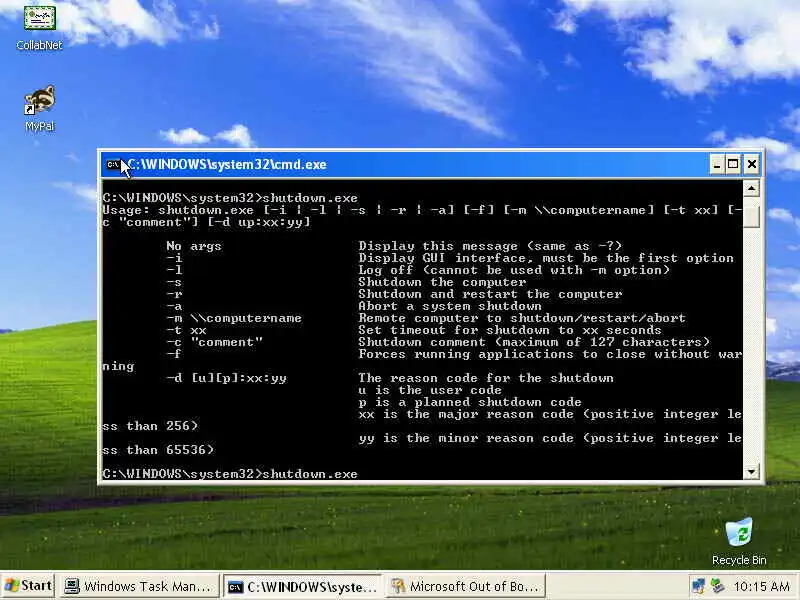Screen dimensions: 800x600
Task: Click 'Log off (cannot be used' line
Action: tap(514, 270)
